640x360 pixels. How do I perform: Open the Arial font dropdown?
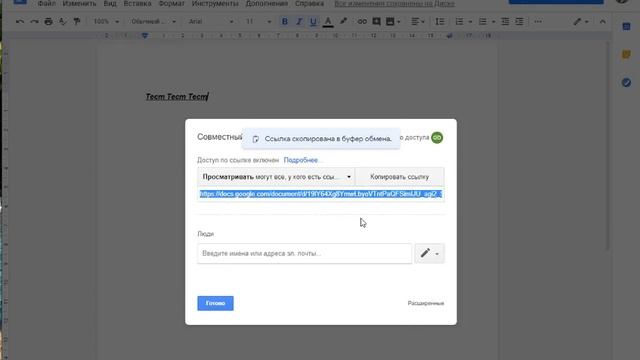point(211,22)
